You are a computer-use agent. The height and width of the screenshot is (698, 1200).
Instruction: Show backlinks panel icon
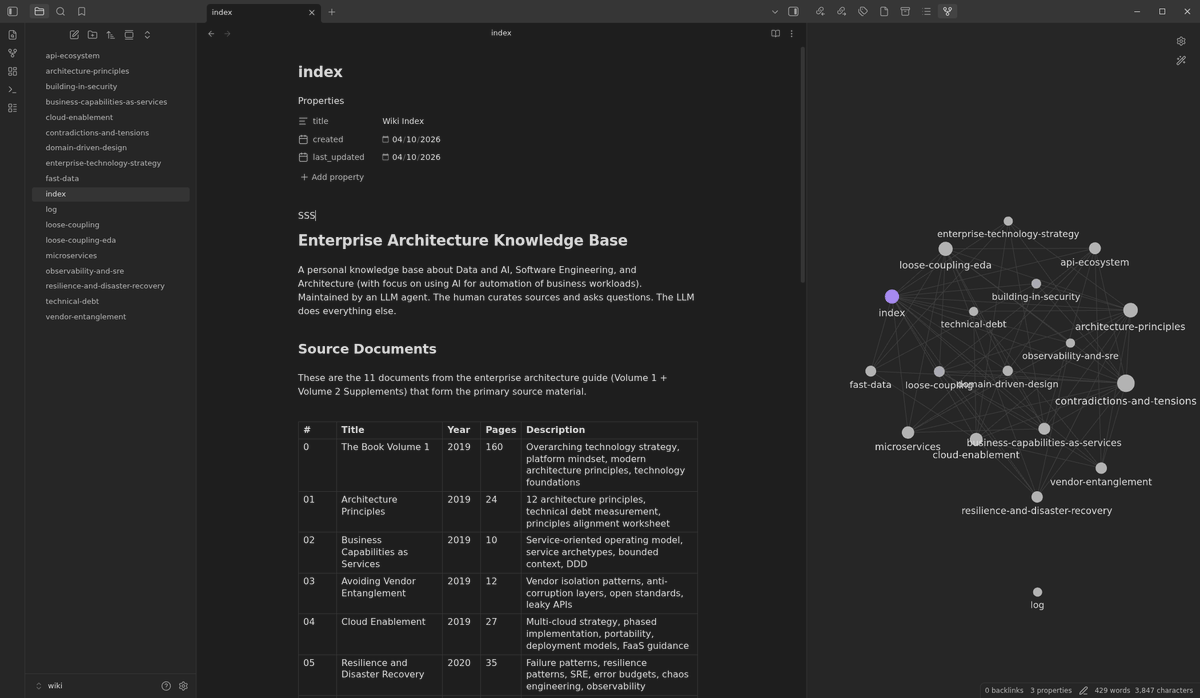(x=820, y=12)
